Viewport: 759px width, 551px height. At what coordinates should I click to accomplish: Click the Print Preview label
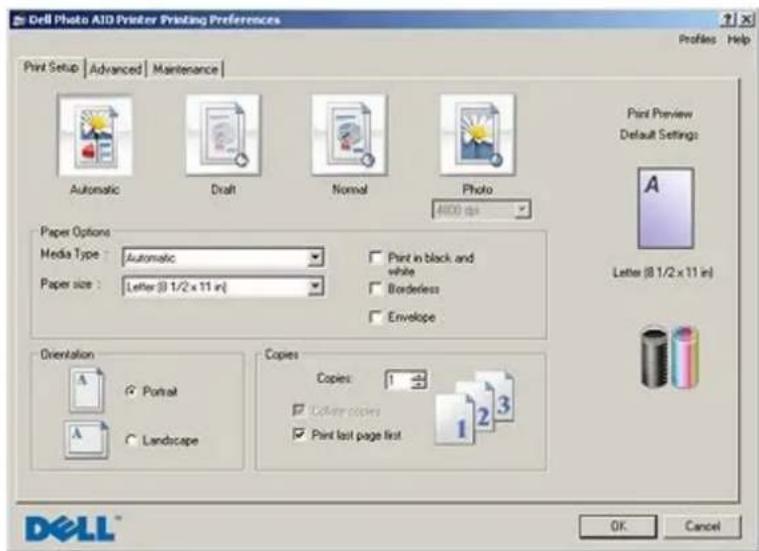660,114
